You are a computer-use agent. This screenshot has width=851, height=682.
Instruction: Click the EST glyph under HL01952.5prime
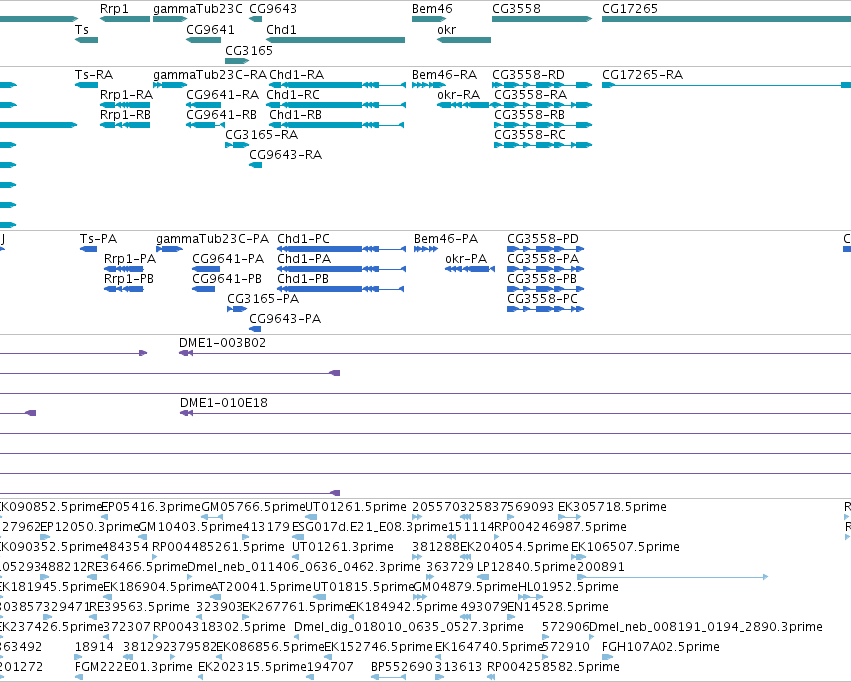click(531, 597)
